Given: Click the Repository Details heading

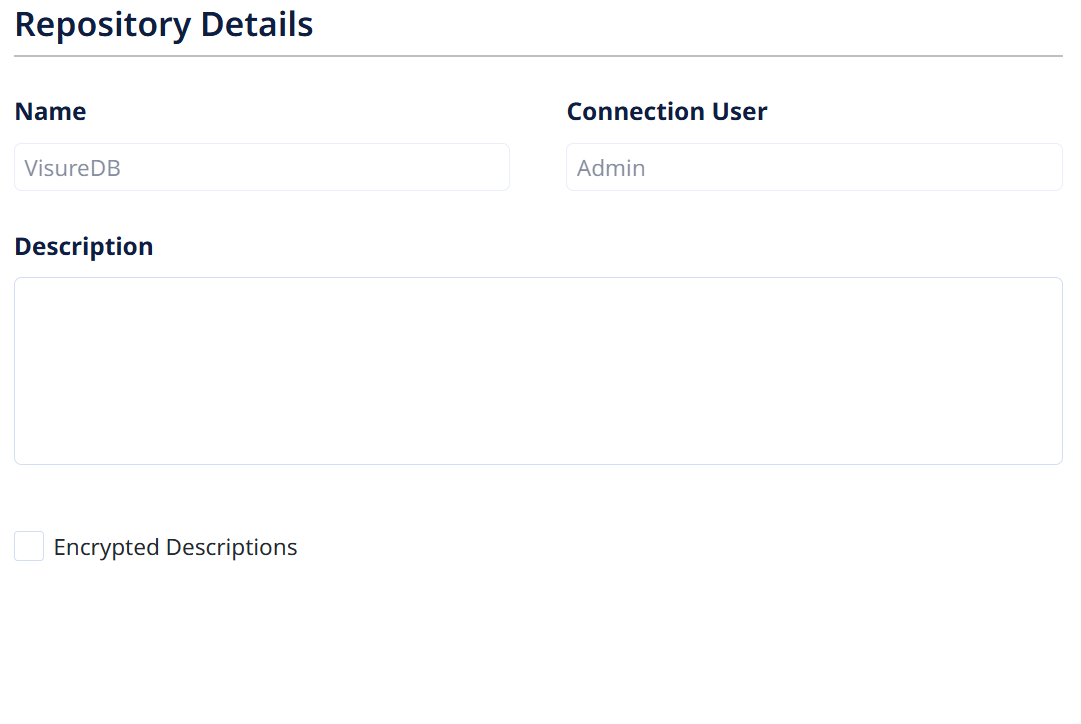Looking at the screenshot, I should pos(163,25).
